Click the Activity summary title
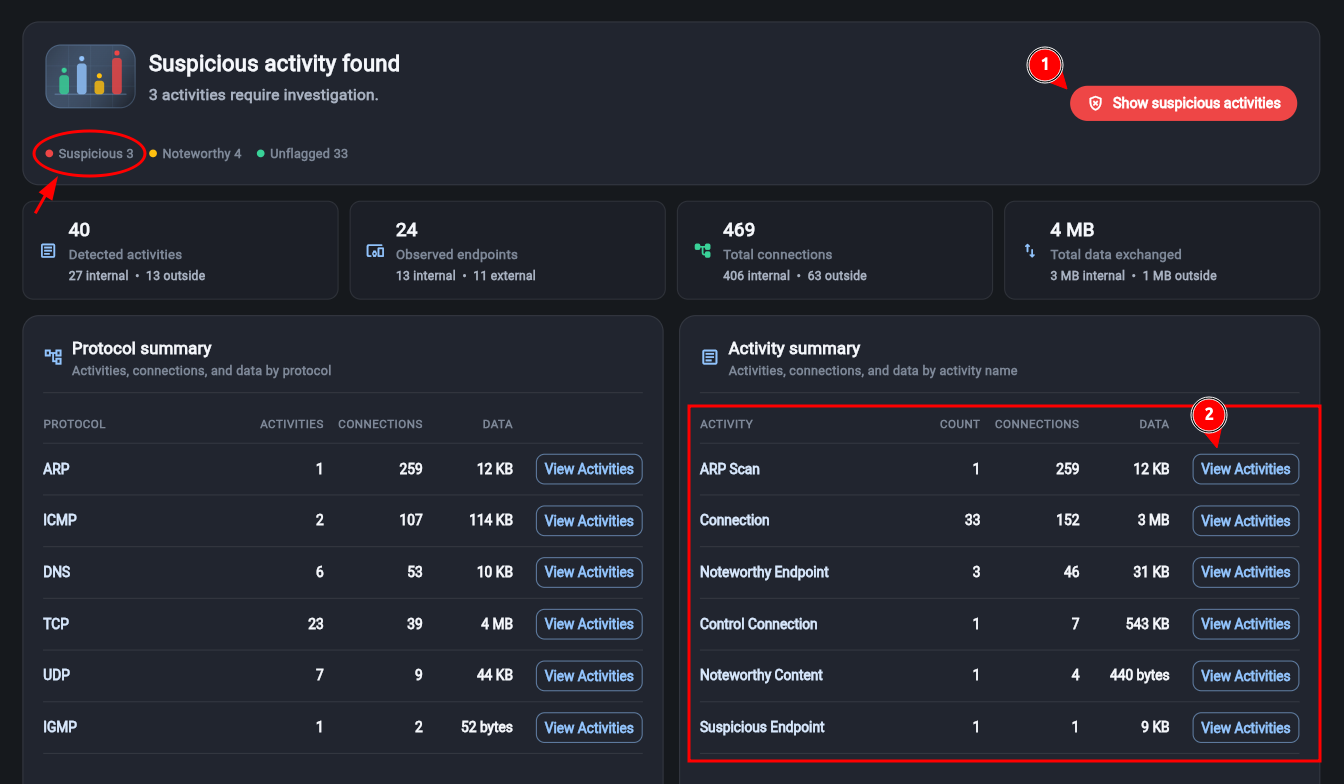This screenshot has width=1344, height=784. (x=794, y=349)
